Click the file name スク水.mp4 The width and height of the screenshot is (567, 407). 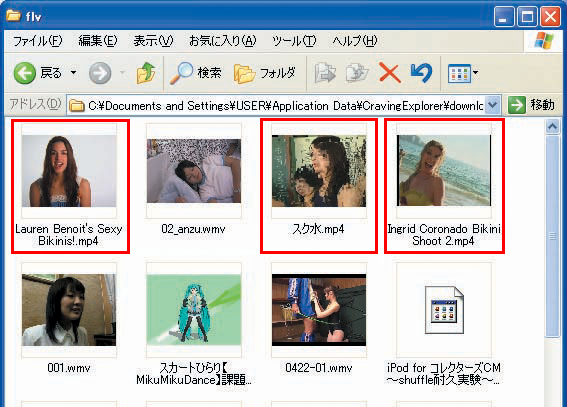point(319,229)
